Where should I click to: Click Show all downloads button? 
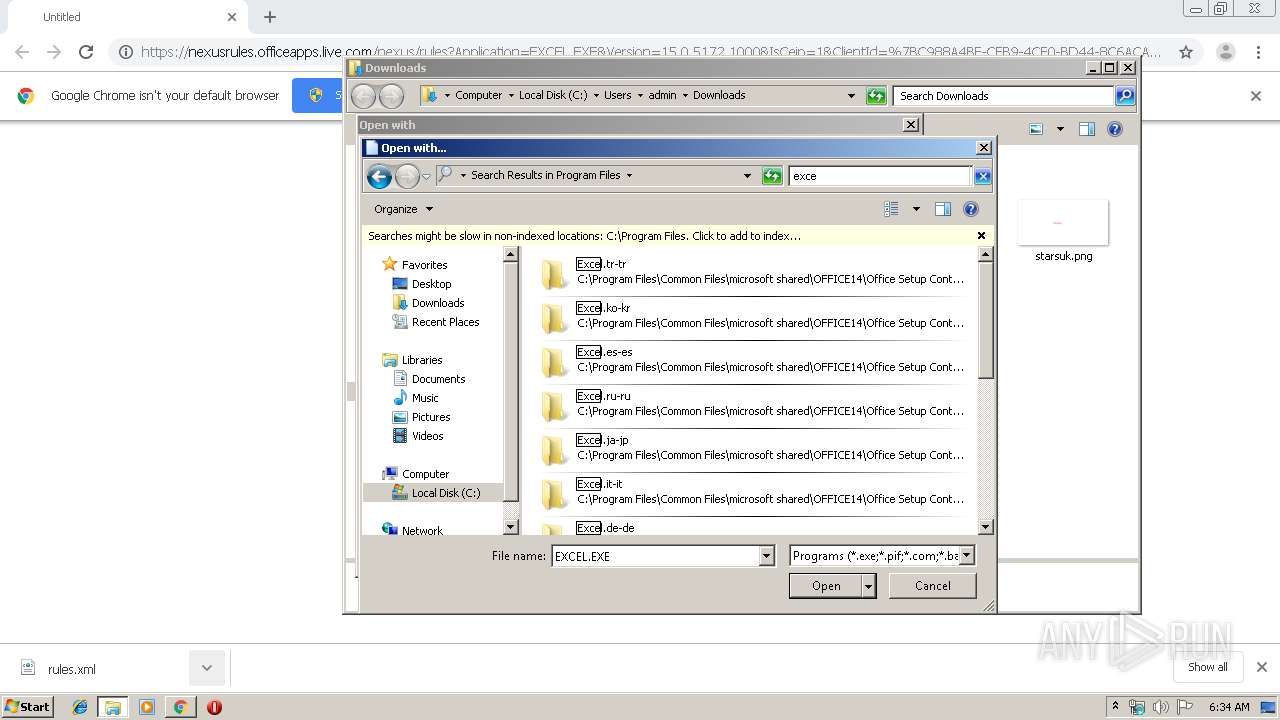click(x=1207, y=667)
